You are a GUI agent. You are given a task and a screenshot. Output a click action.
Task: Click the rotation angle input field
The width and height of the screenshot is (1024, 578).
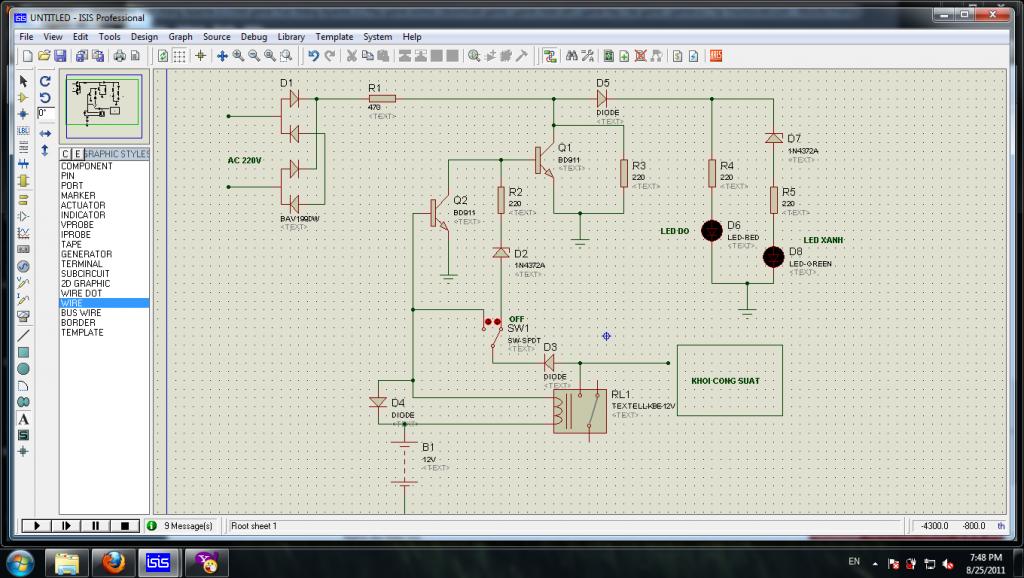pos(45,113)
